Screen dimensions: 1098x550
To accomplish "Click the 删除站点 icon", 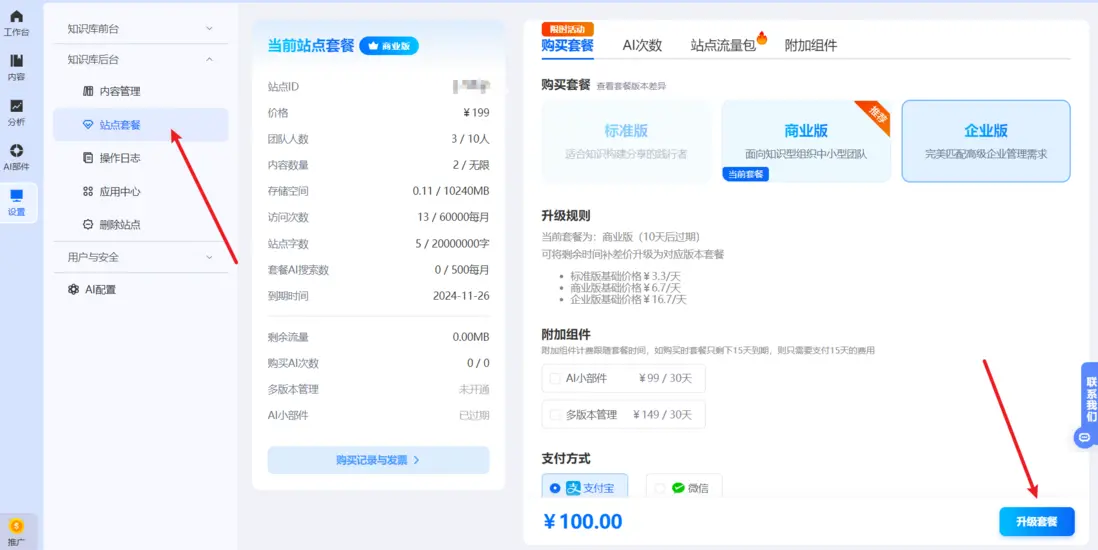I will (88, 225).
